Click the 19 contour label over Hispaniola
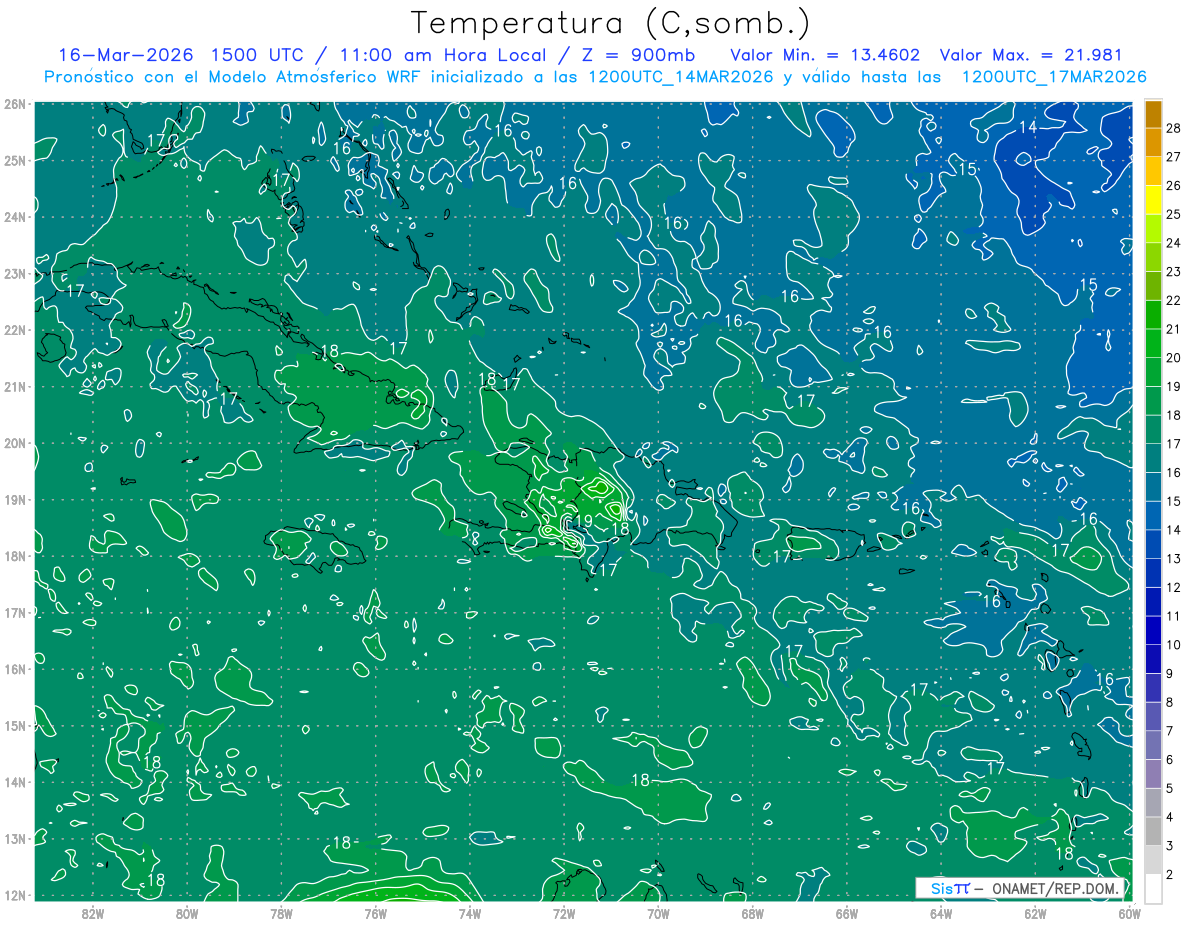The height and width of the screenshot is (927, 1200). [x=582, y=522]
